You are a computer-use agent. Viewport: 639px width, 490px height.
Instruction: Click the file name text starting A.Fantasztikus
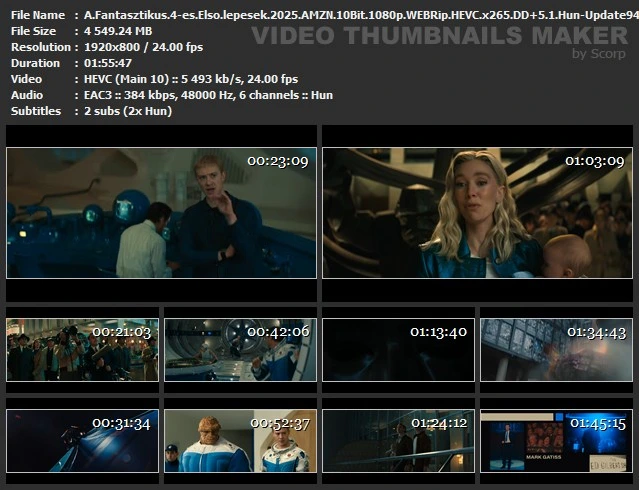tap(361, 15)
